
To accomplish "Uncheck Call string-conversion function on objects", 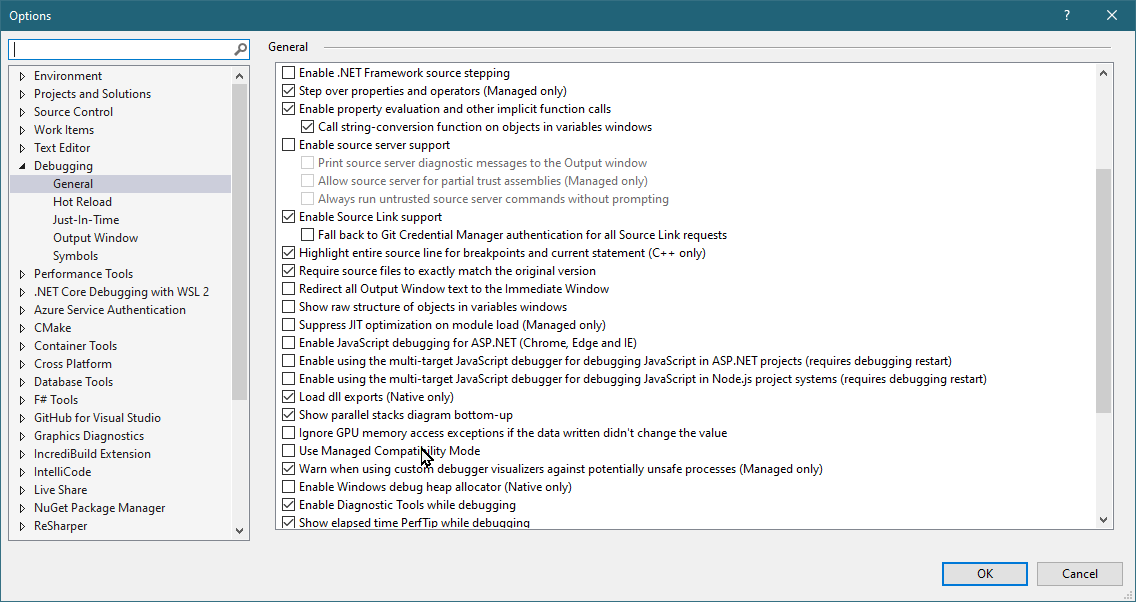I will (307, 127).
